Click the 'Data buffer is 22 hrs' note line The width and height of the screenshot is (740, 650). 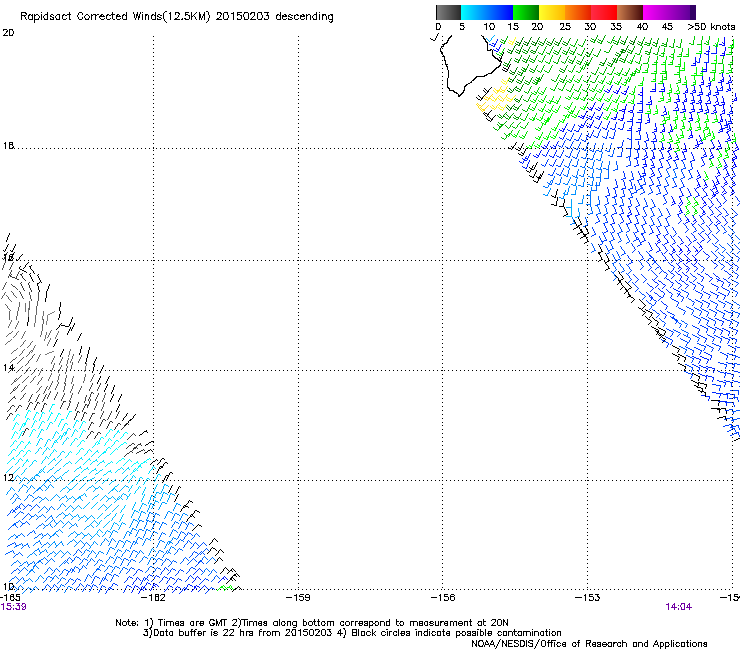coord(352,633)
